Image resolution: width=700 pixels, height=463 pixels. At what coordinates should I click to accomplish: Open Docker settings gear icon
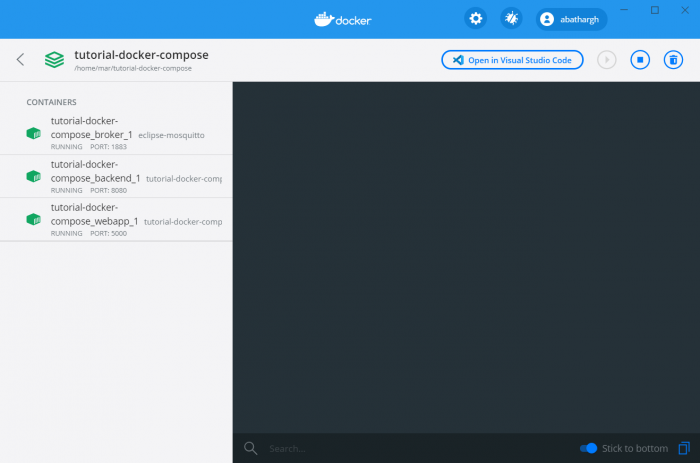coord(476,18)
